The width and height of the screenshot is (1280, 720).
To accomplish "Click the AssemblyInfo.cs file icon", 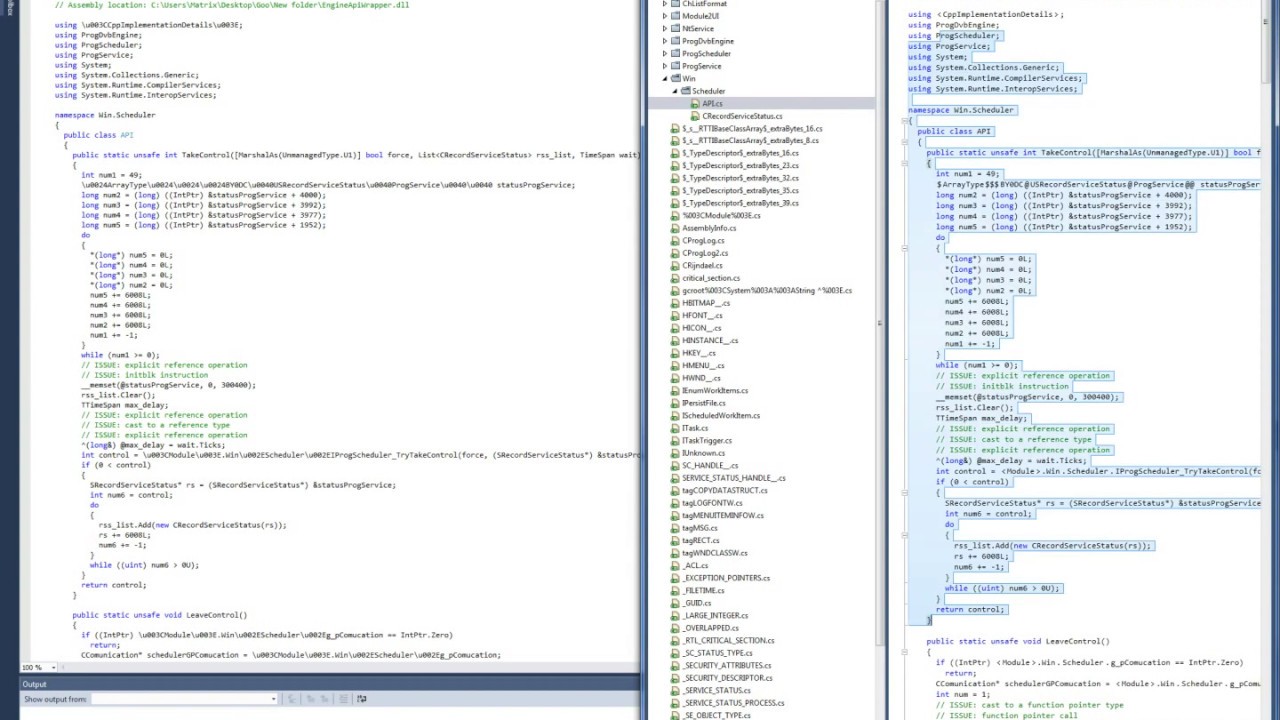I will 675,228.
